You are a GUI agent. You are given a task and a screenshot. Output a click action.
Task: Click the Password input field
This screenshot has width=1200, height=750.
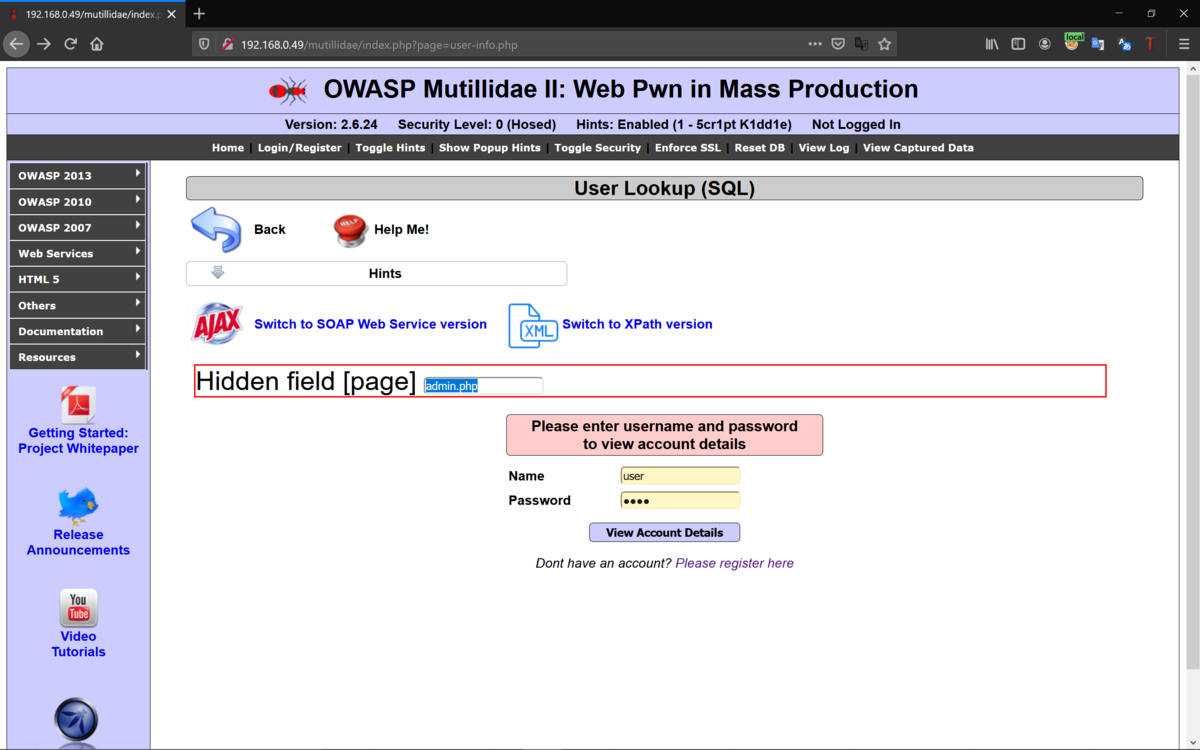[x=680, y=500]
